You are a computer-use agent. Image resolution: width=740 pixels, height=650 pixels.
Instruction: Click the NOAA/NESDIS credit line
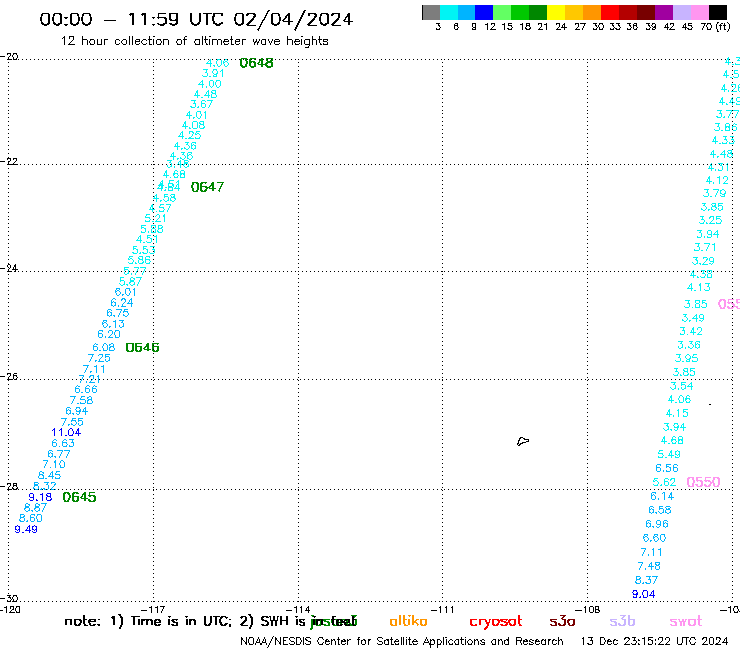coord(402,641)
